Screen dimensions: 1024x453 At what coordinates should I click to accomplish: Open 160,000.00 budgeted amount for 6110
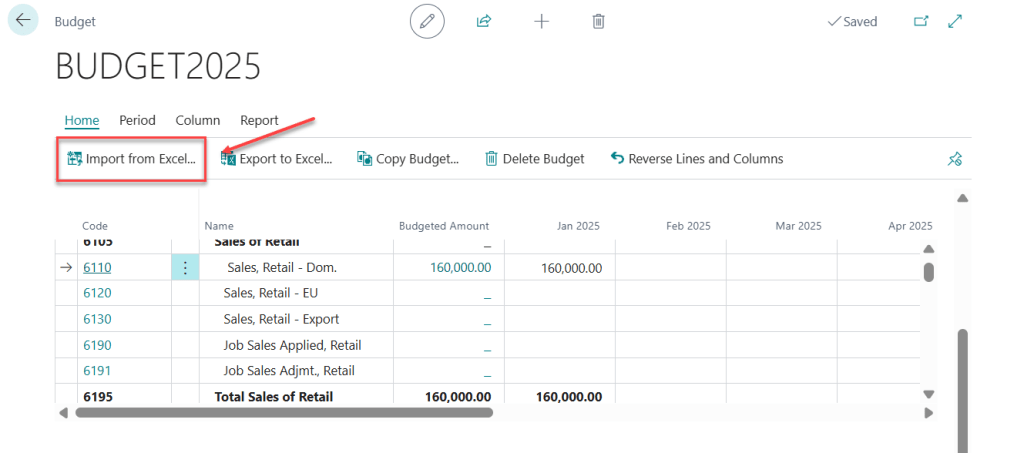(460, 268)
